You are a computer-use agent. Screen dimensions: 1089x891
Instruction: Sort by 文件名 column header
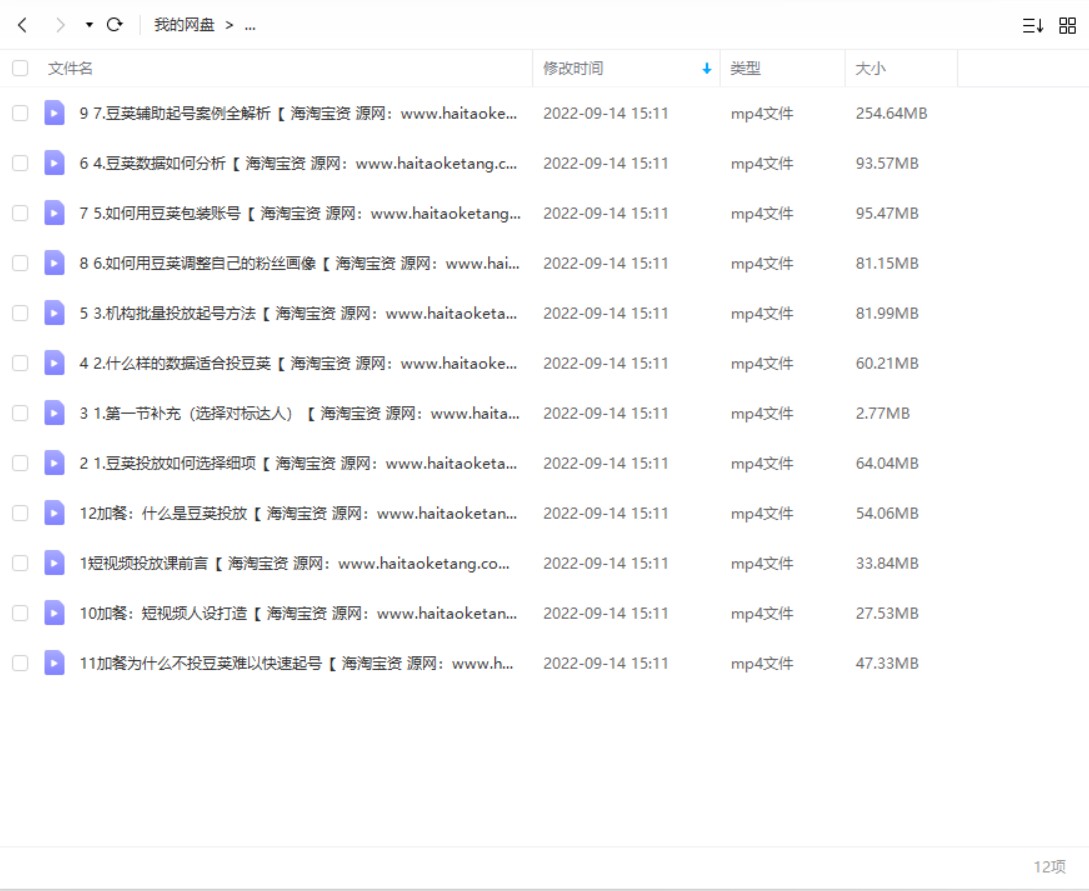coord(70,68)
